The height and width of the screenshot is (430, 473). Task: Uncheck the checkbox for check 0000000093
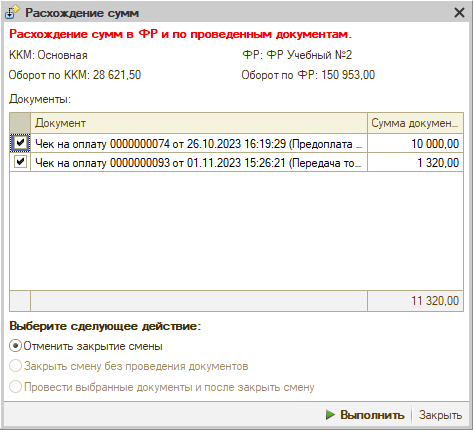[20, 162]
